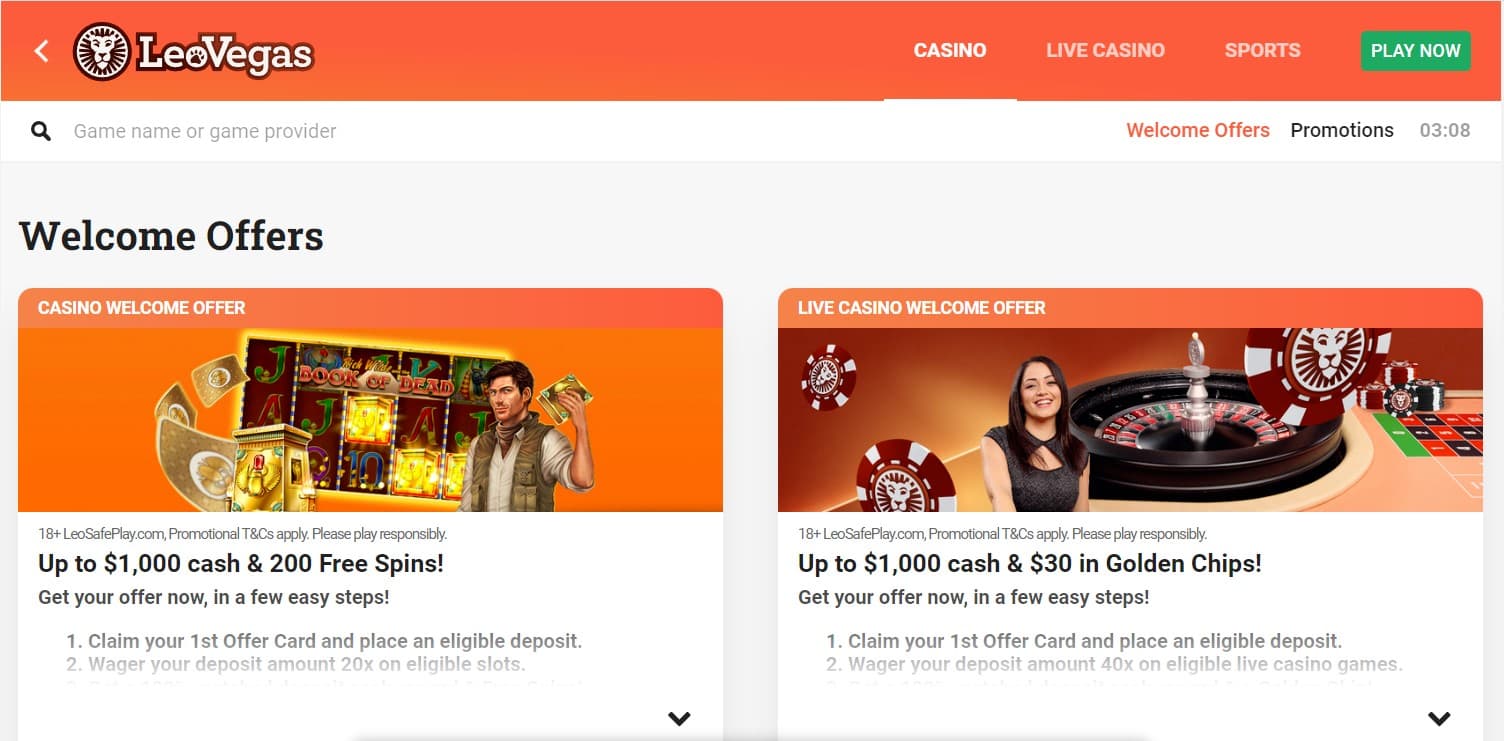Click the live roulette dealer banner image
The width and height of the screenshot is (1504, 741).
pos(1130,420)
